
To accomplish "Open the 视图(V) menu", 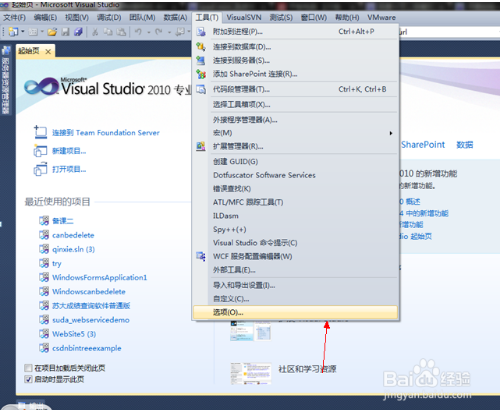I will [77, 17].
